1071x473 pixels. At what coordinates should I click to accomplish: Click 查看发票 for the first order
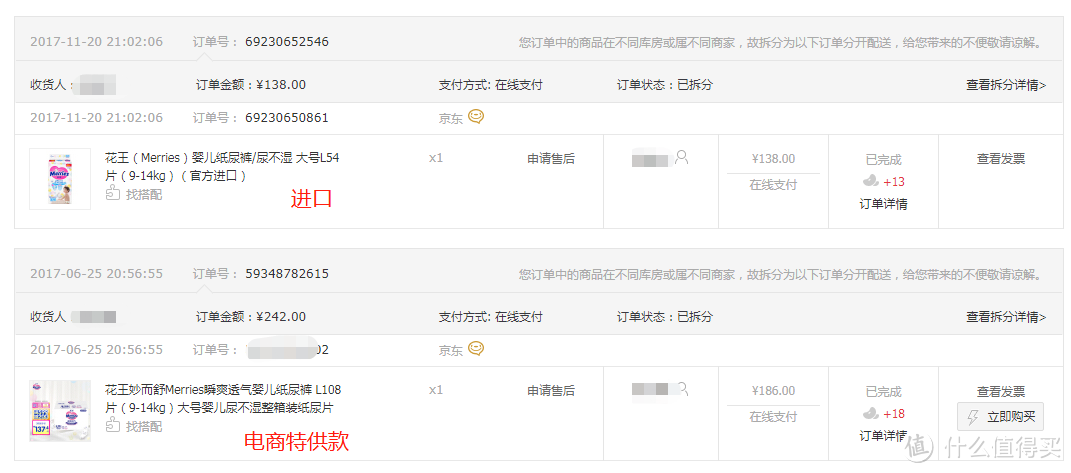(1001, 159)
